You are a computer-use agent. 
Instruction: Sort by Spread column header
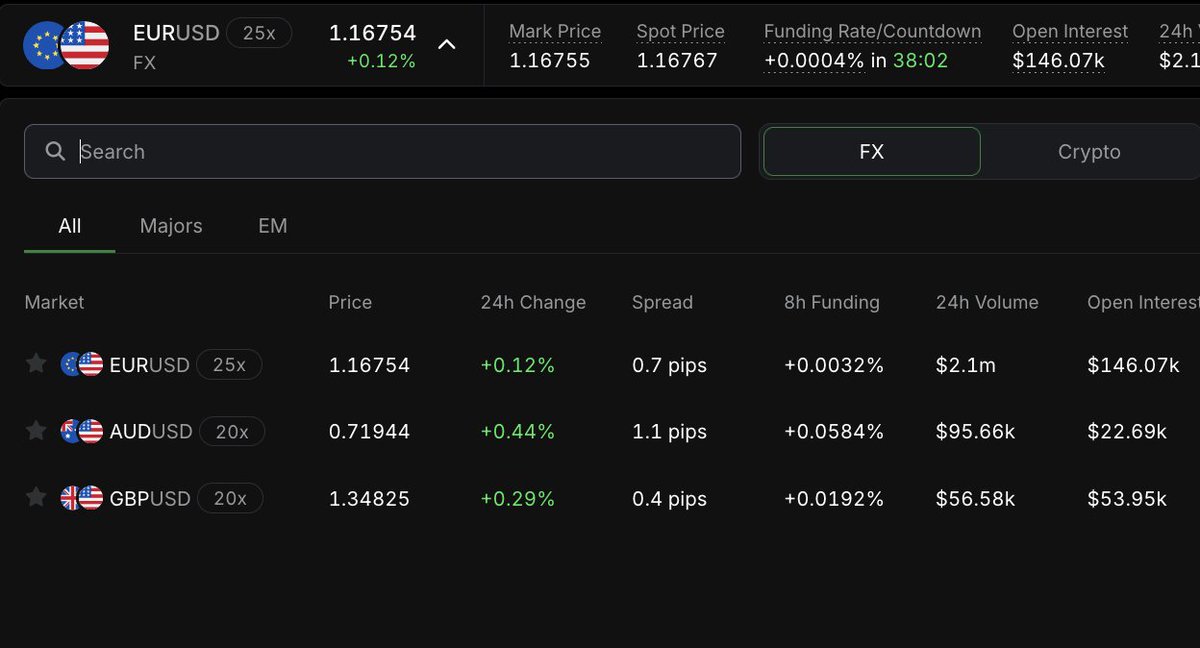[x=662, y=302]
